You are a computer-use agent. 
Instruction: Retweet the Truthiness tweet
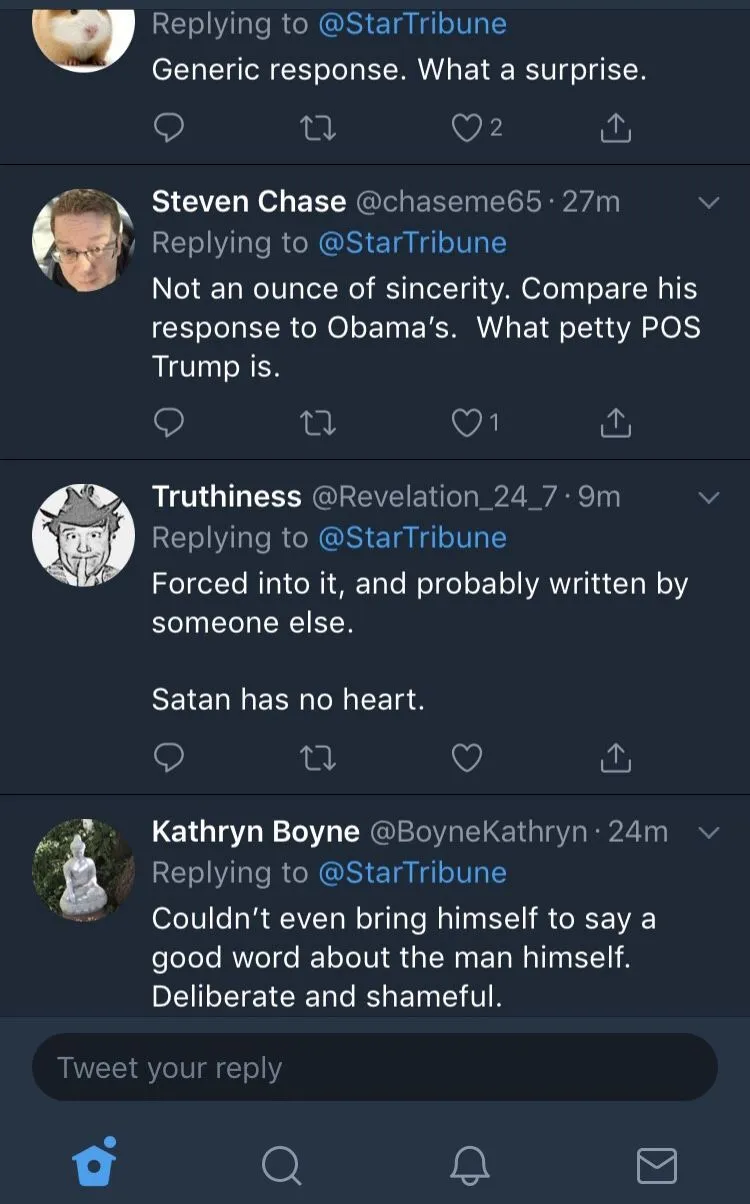[x=318, y=759]
